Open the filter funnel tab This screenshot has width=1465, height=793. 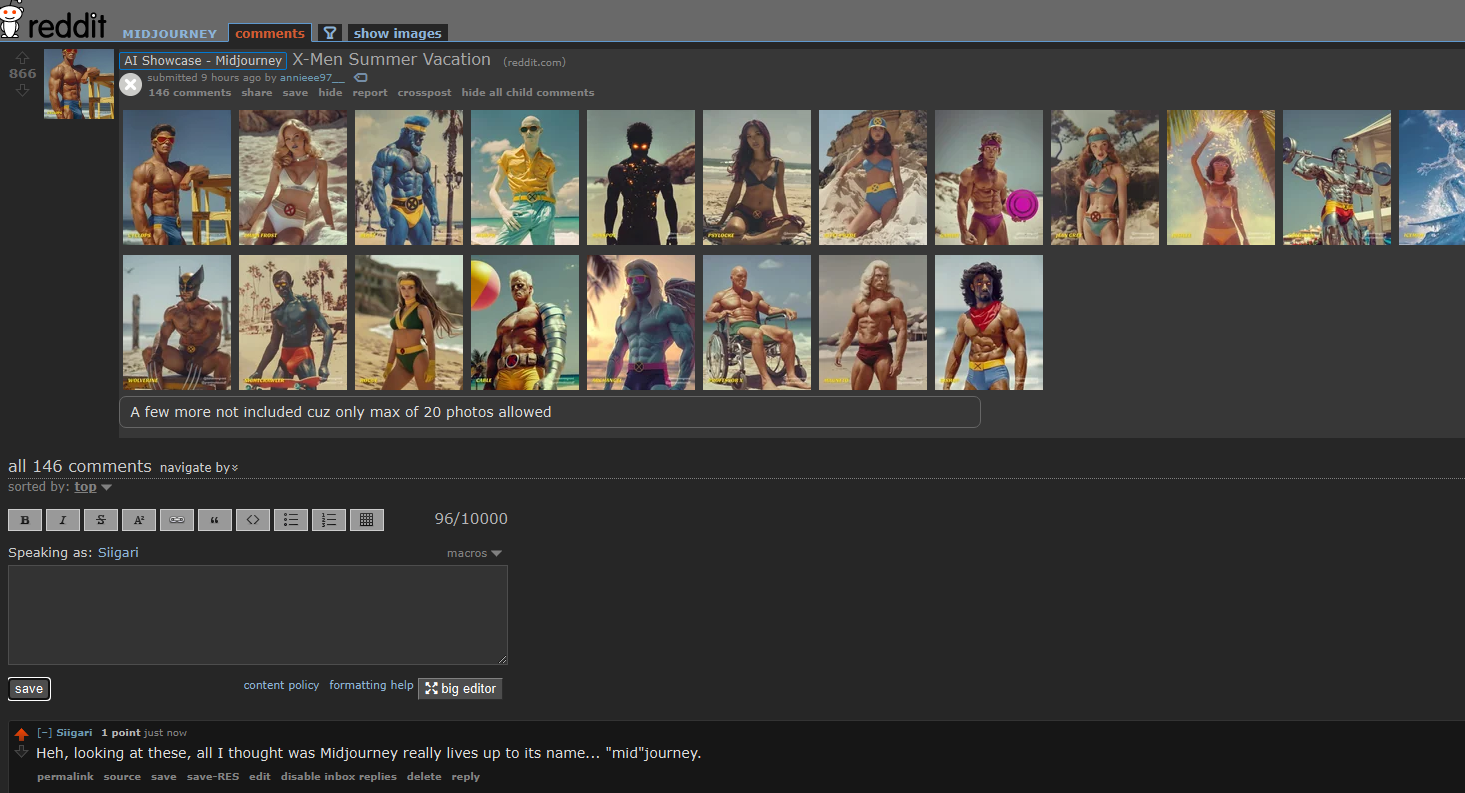pos(329,33)
